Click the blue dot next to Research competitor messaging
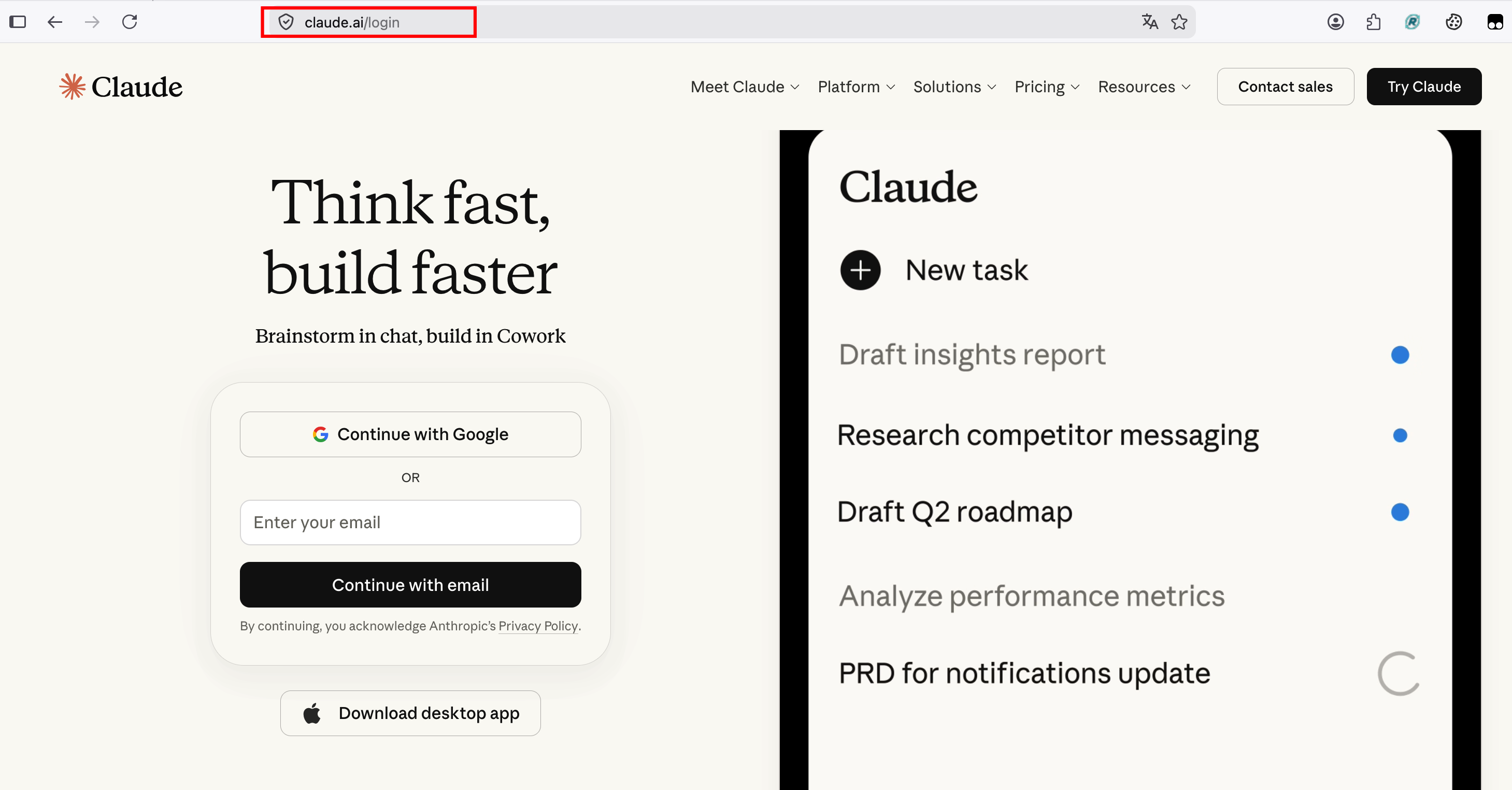This screenshot has width=1512, height=790. [1400, 435]
